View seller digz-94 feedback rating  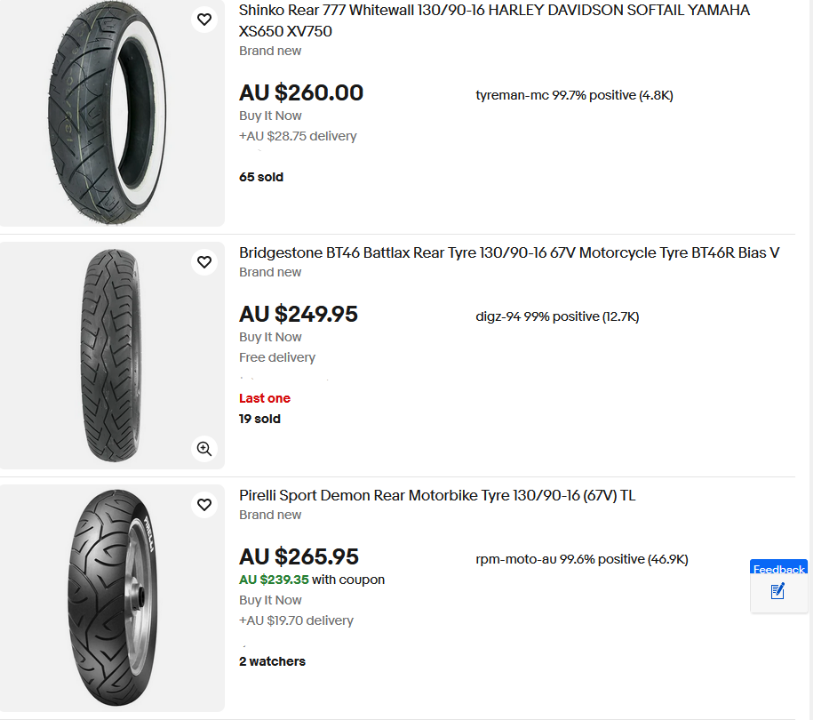click(x=557, y=317)
